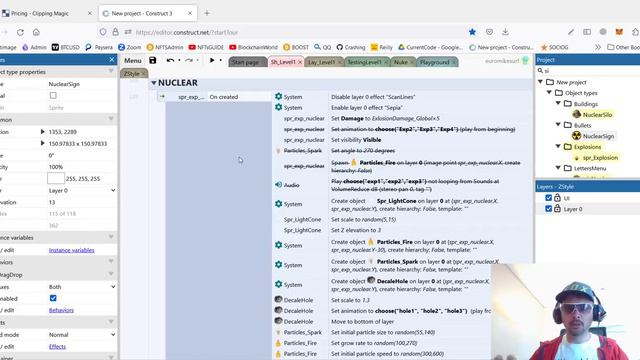Collapse the Bullets folder

tap(558, 124)
